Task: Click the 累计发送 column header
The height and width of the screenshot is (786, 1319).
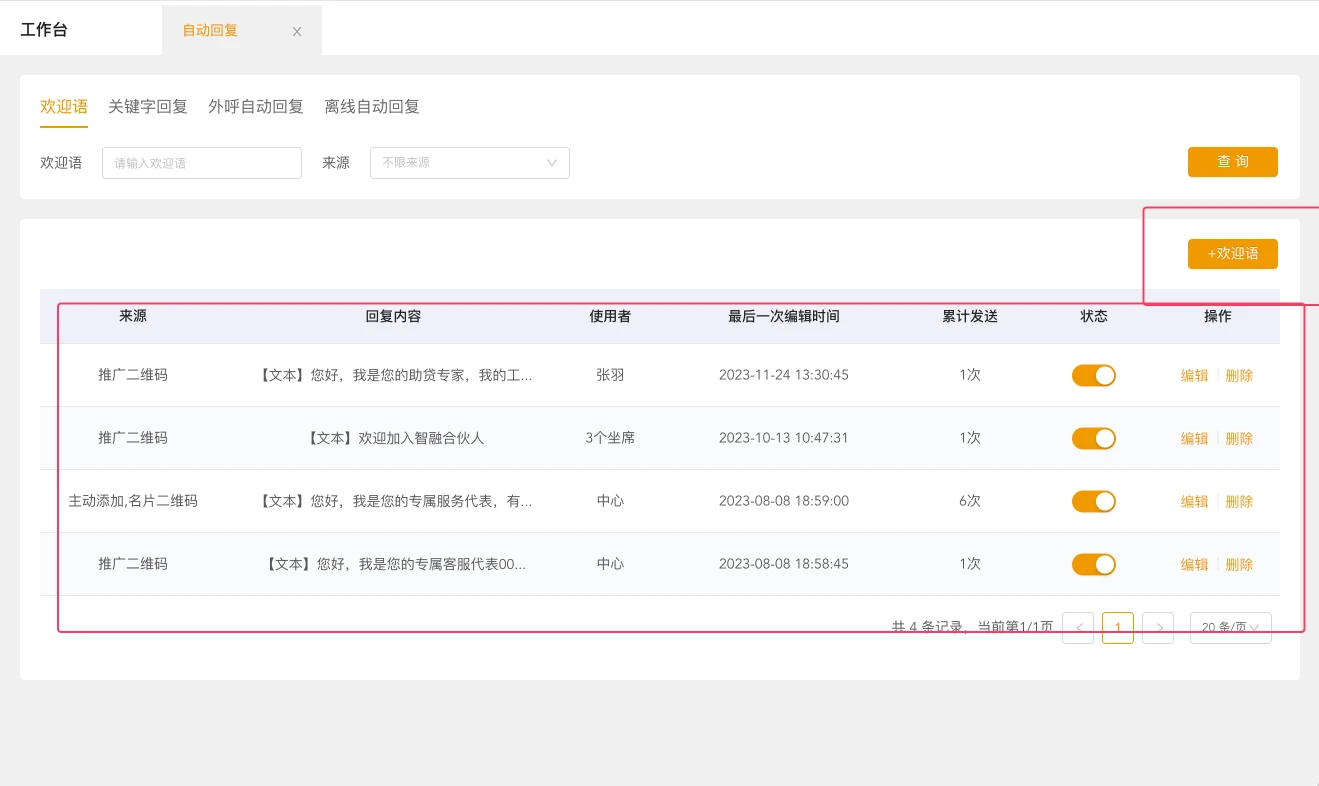Action: (x=970, y=316)
